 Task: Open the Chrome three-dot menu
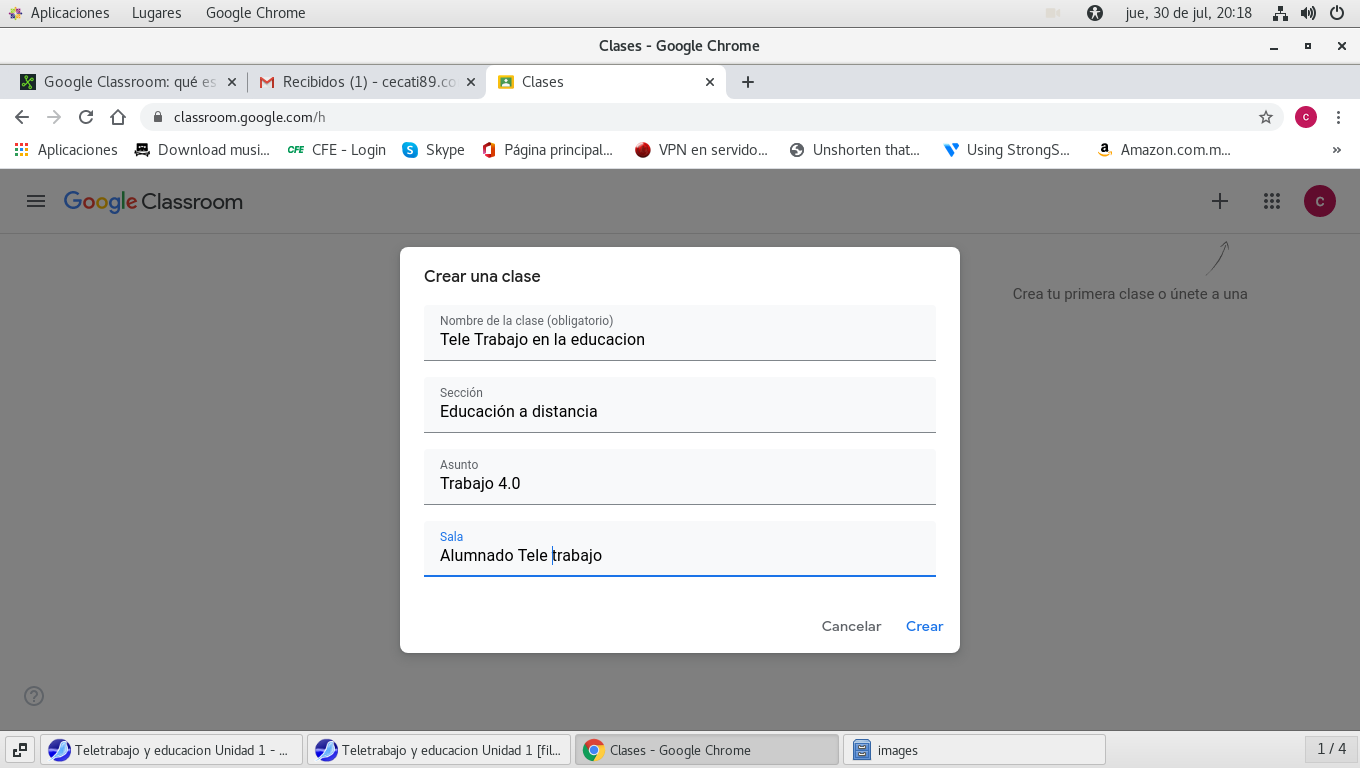coord(1338,117)
